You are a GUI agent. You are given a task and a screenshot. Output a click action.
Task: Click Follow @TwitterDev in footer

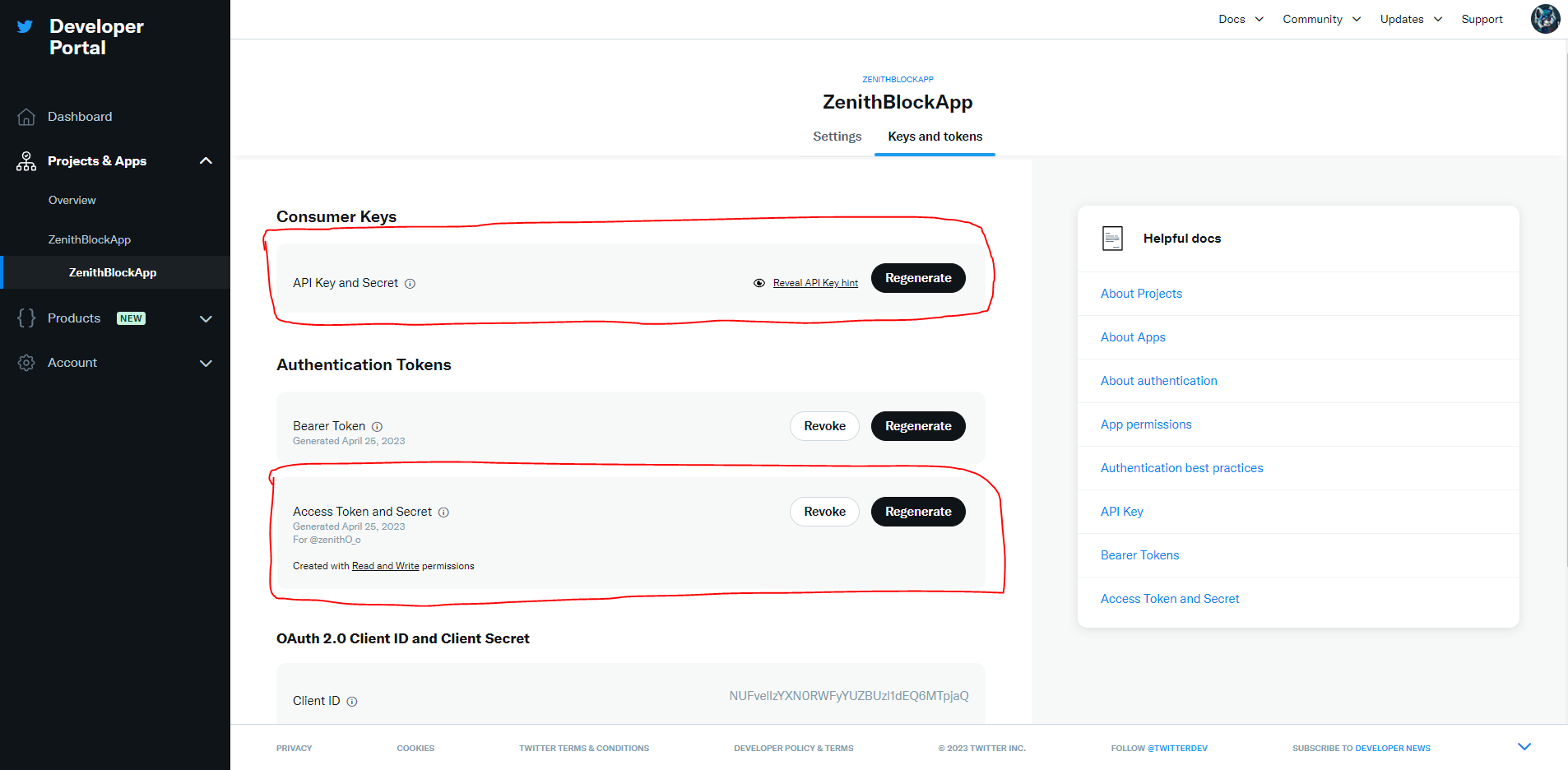[1159, 749]
